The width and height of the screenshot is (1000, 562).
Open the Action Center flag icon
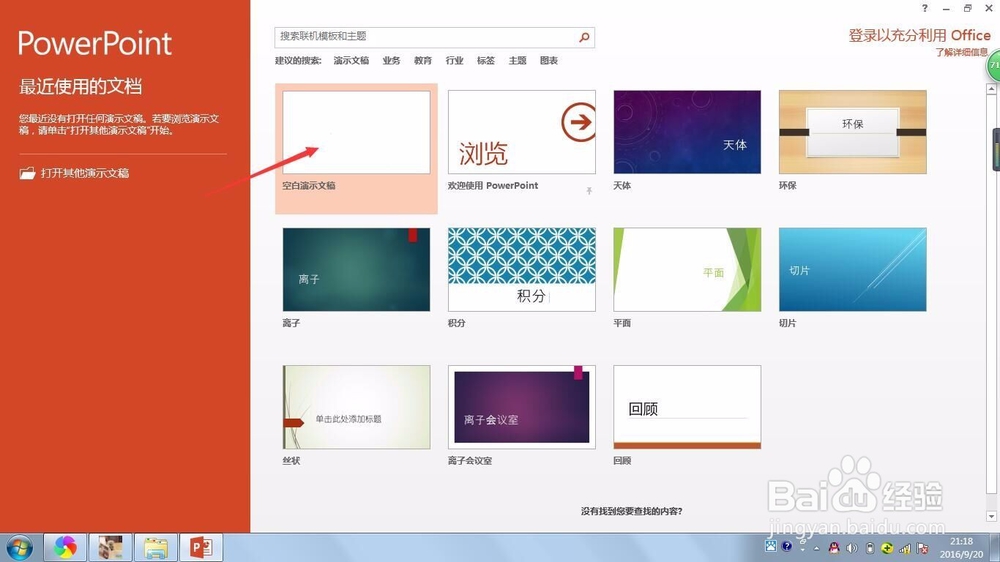tap(922, 549)
